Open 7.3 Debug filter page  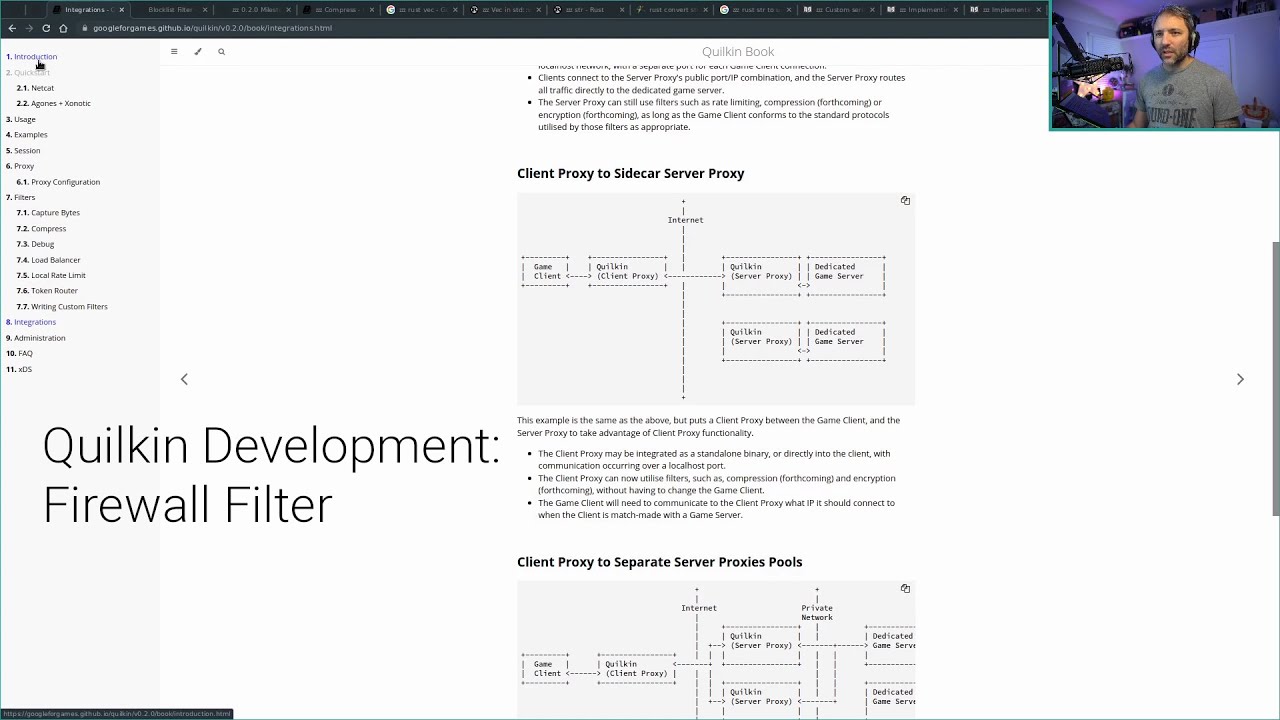point(35,244)
